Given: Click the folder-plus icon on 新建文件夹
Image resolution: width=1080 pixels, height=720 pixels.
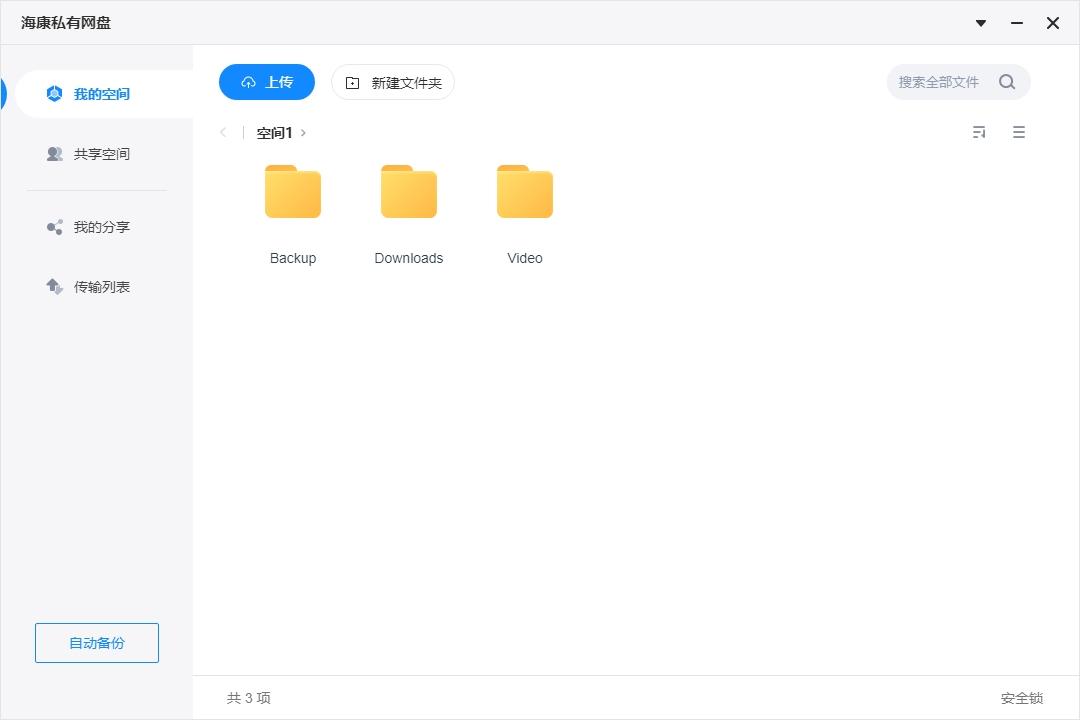Looking at the screenshot, I should coord(351,82).
